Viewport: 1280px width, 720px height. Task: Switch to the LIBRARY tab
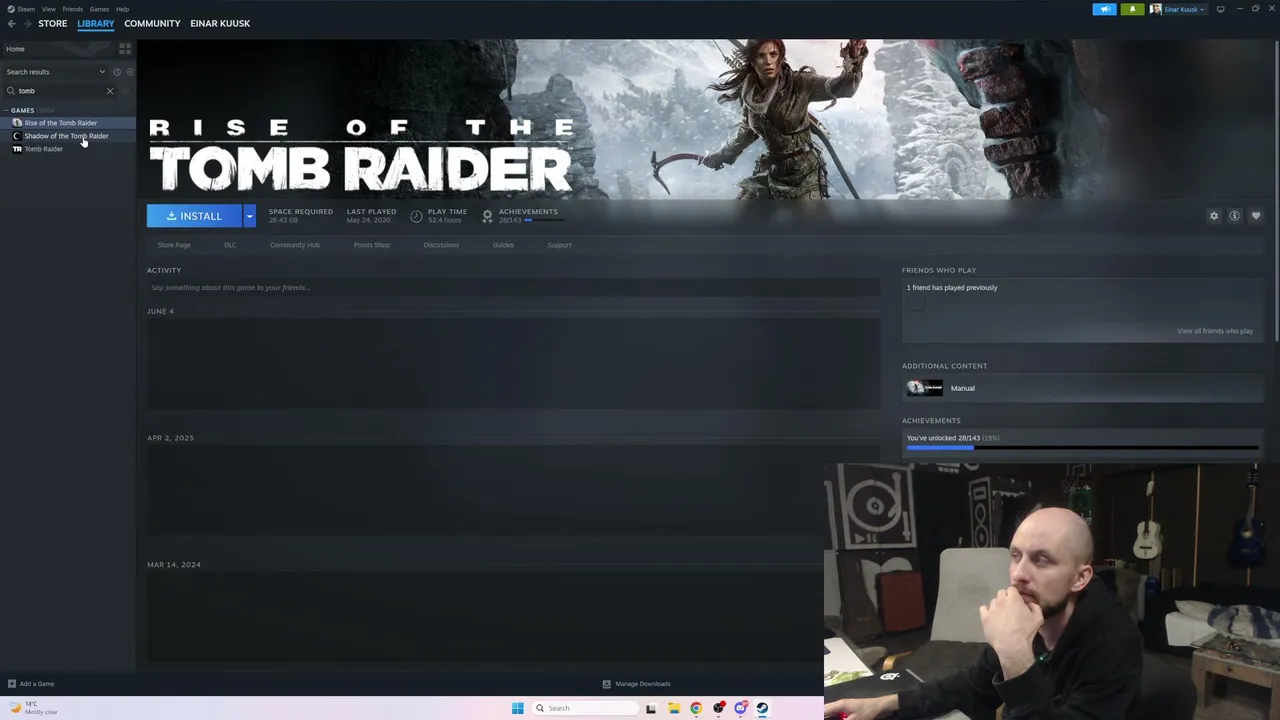click(x=96, y=23)
